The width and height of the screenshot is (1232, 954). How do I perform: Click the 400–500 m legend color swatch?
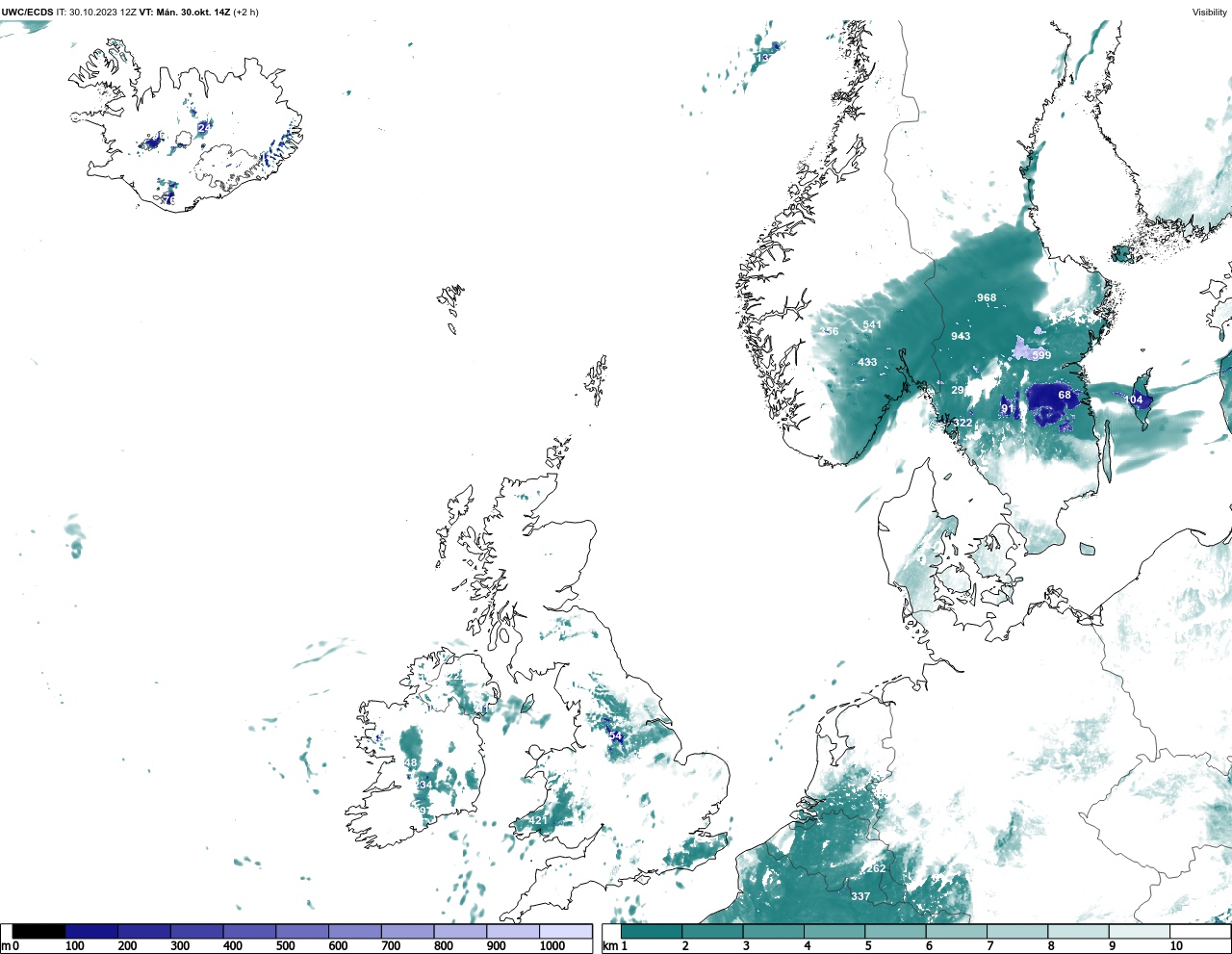point(249,931)
